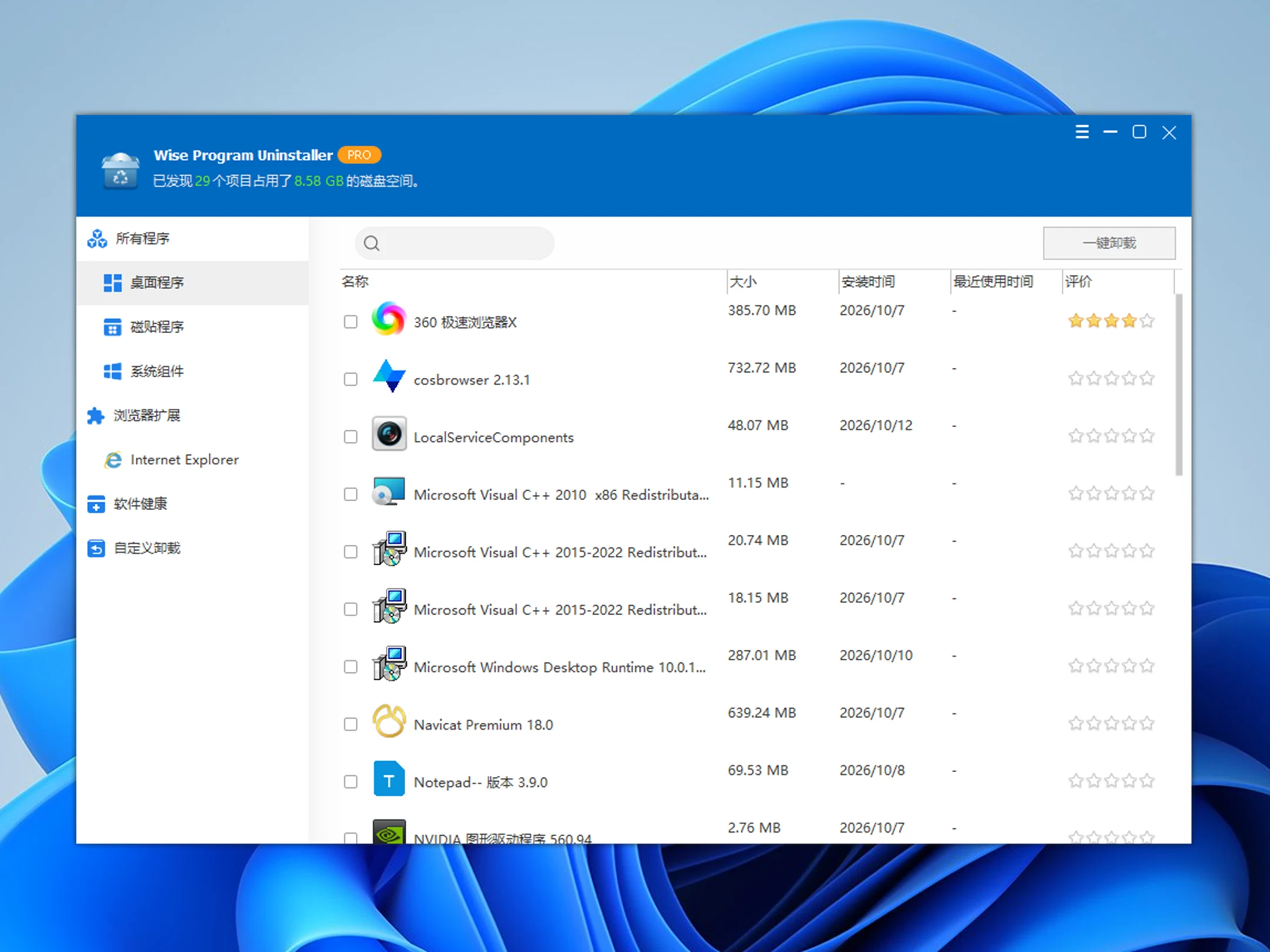Select the 732.72 MB size cell
The width and height of the screenshot is (1270, 952).
pyautogui.click(x=762, y=368)
